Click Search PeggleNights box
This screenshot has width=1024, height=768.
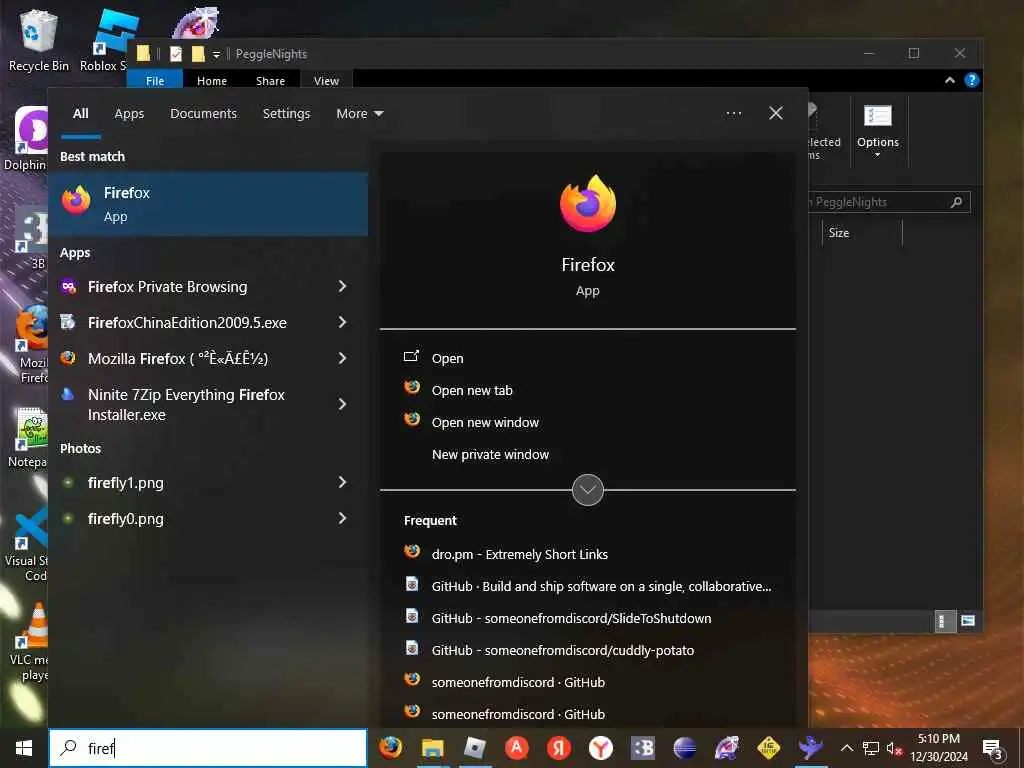(888, 202)
